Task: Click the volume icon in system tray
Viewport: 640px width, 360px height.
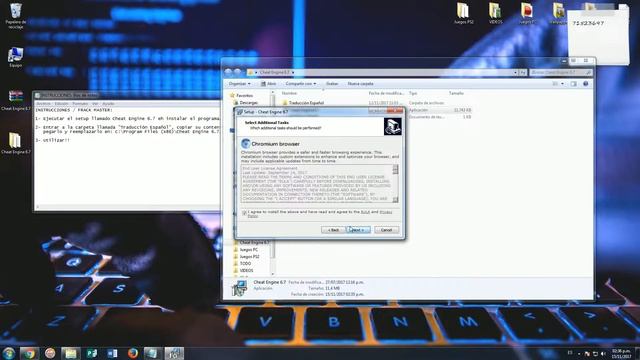Action: coord(603,353)
